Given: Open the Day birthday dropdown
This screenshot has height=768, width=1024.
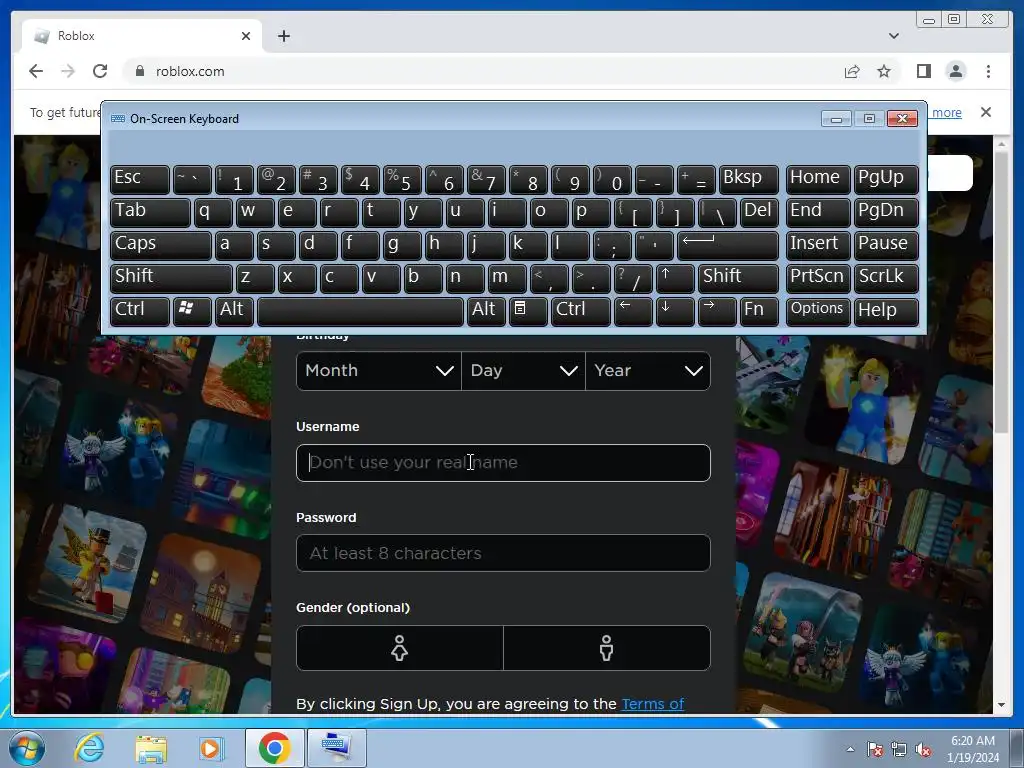Looking at the screenshot, I should (x=523, y=371).
